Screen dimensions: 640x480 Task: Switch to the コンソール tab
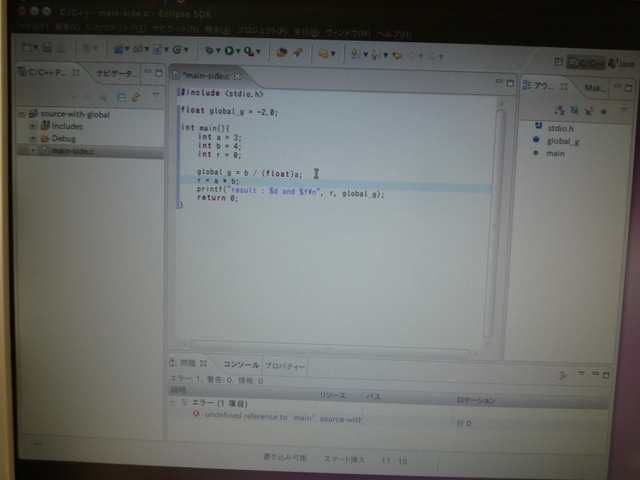(x=241, y=365)
